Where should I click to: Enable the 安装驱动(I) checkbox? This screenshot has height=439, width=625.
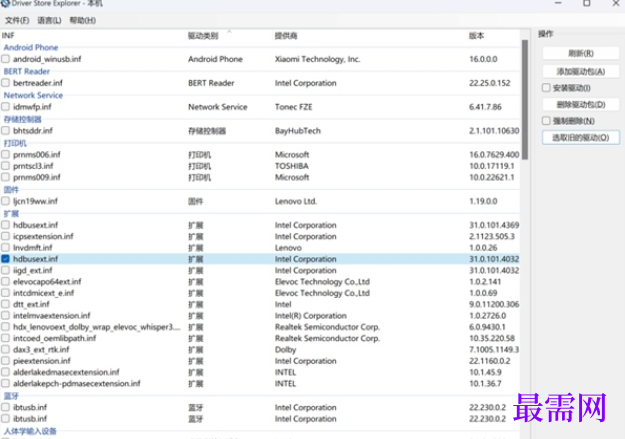tap(546, 88)
